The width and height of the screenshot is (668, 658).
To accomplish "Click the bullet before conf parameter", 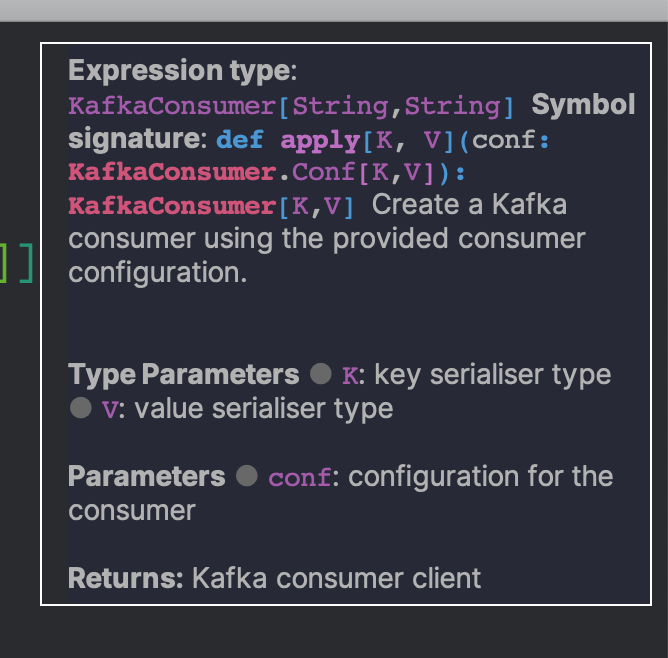I will (247, 476).
